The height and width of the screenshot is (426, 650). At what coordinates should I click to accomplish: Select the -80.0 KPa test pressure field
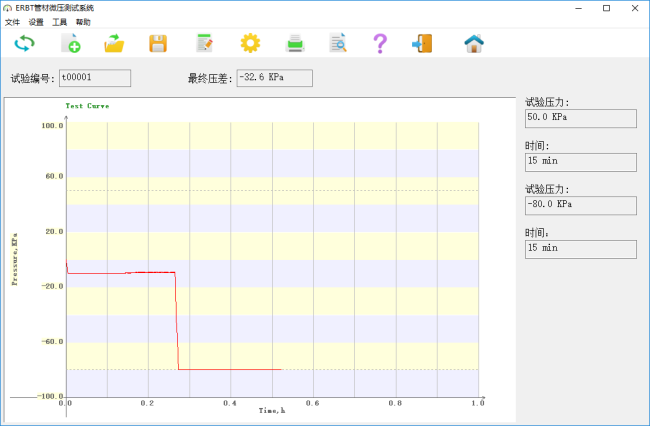(580, 205)
